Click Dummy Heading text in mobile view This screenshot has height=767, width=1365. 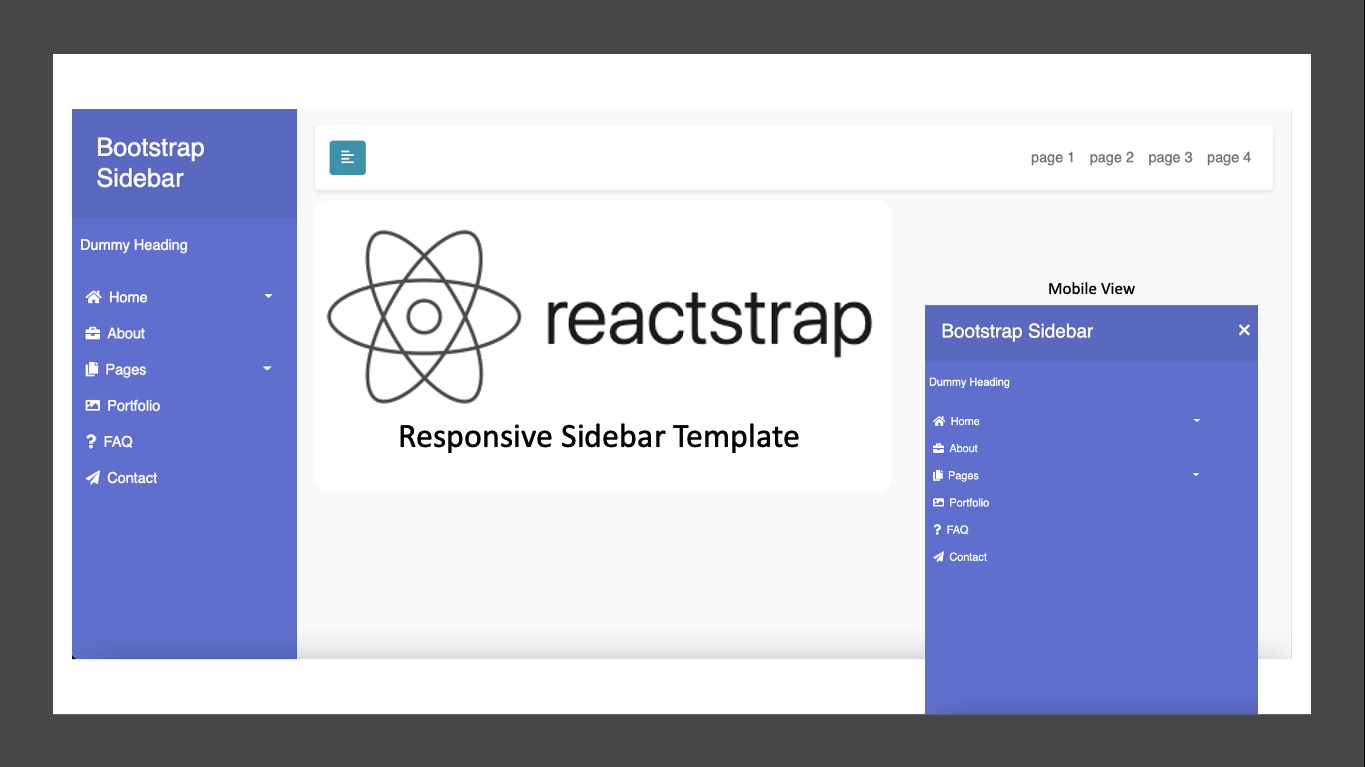coord(969,382)
